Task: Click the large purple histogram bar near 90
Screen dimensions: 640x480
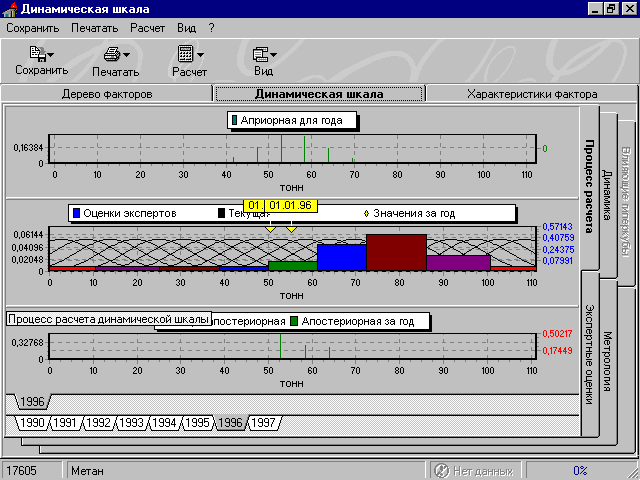Action: coord(458,263)
